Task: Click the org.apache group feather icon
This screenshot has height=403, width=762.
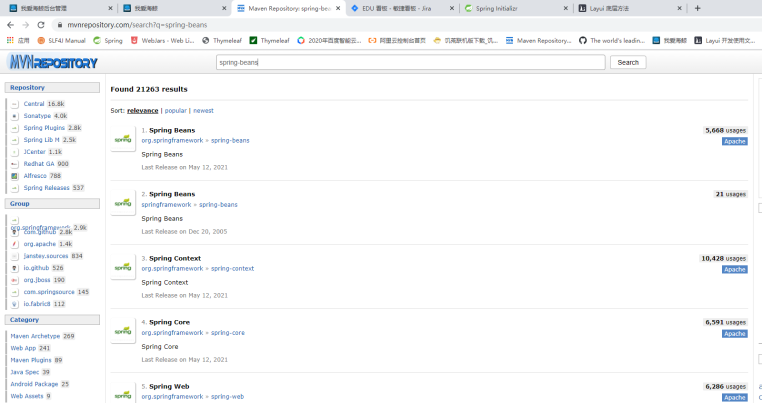Action: tap(15, 244)
